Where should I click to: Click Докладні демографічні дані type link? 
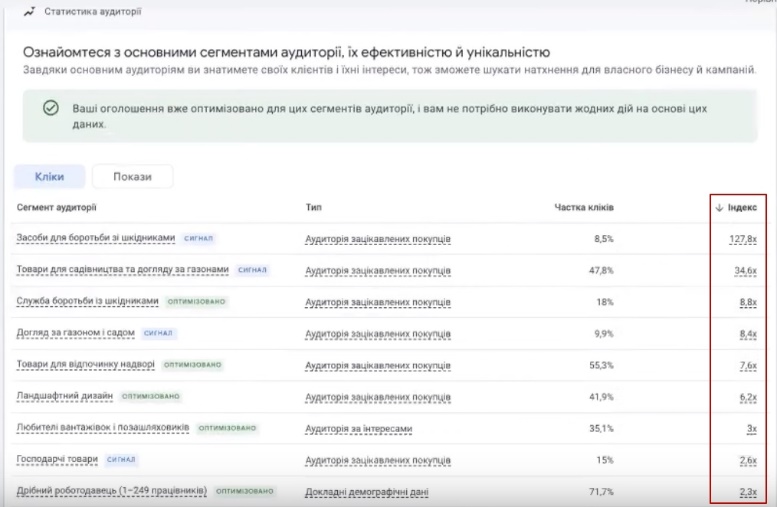click(366, 492)
